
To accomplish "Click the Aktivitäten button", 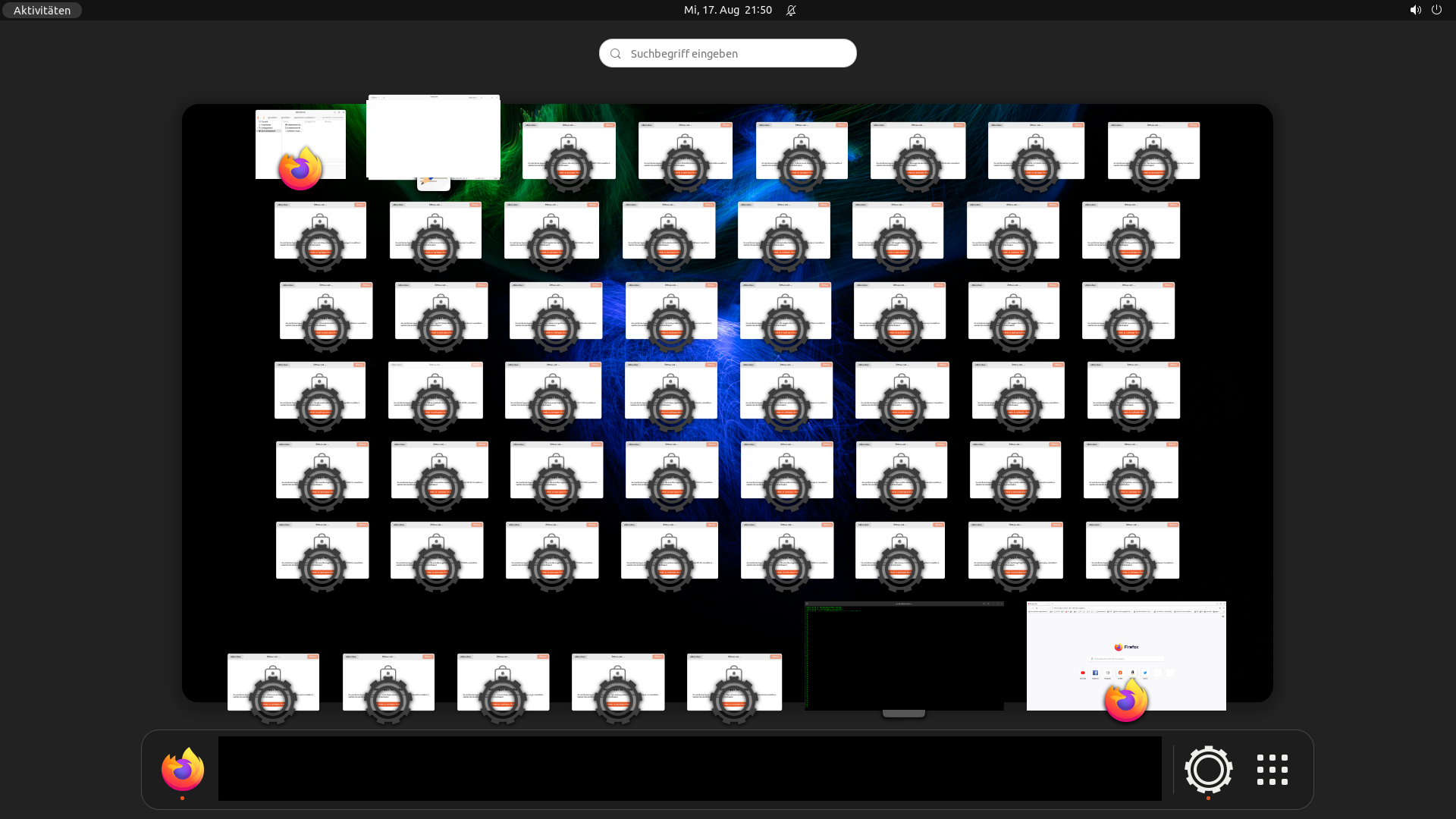I will [x=42, y=10].
